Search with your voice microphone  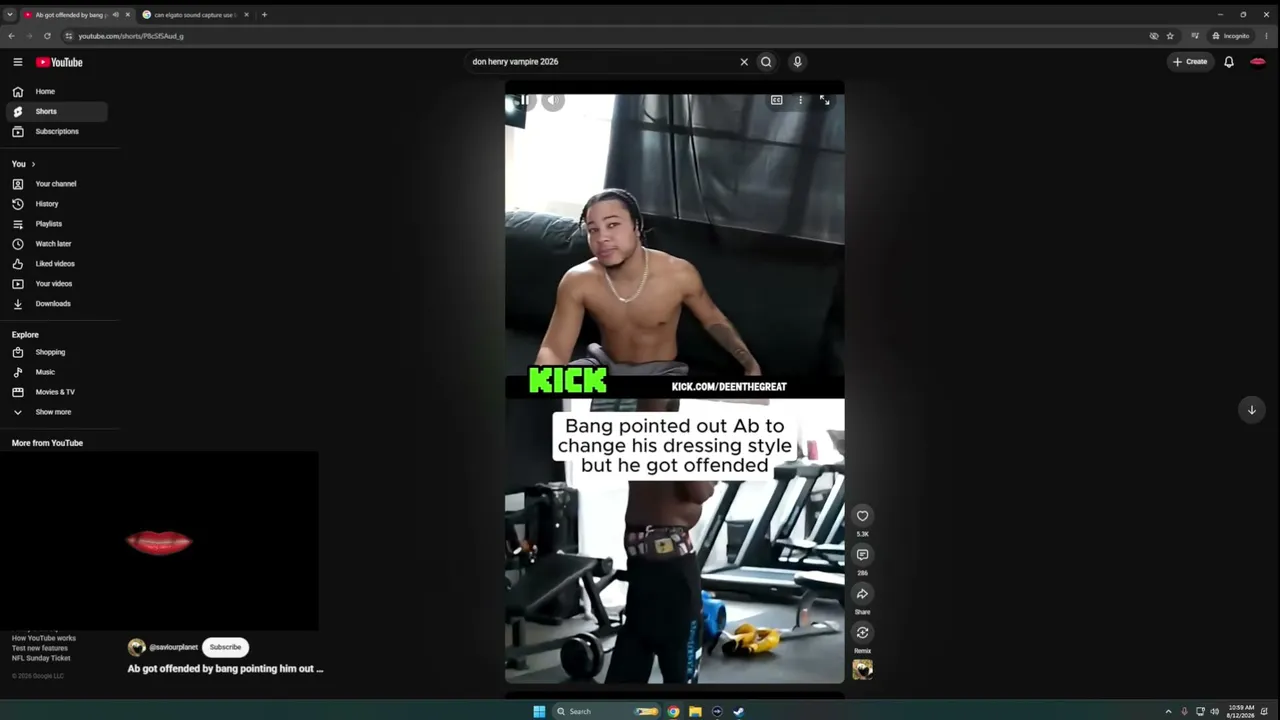tap(797, 62)
